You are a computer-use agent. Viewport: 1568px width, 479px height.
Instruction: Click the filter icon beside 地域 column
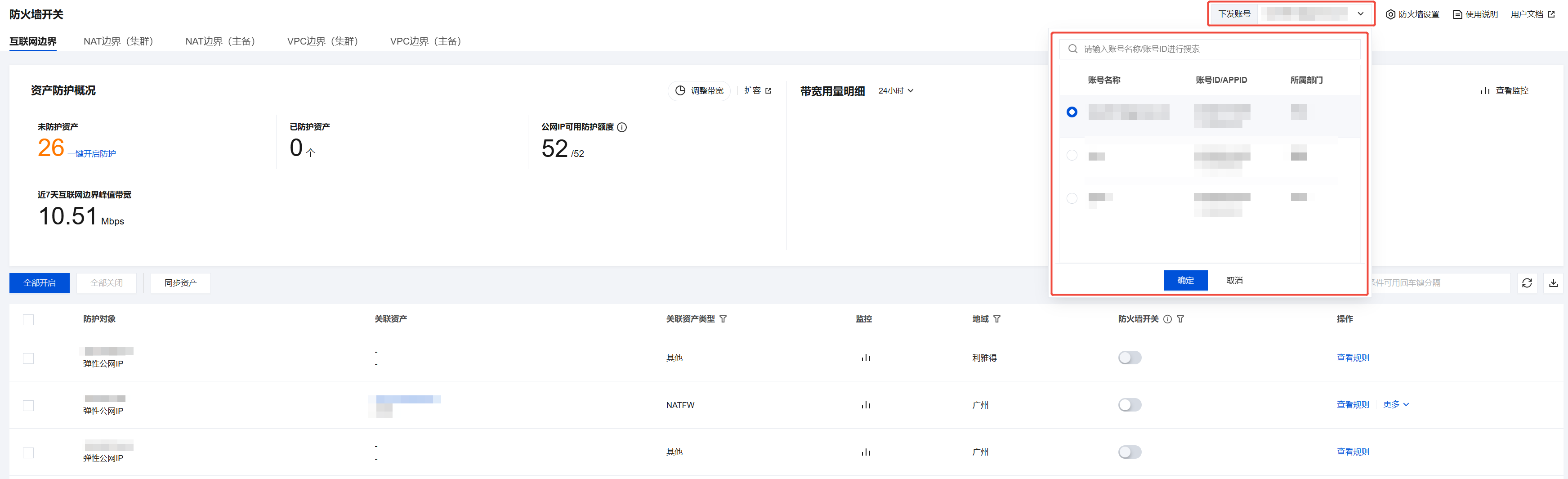996,319
